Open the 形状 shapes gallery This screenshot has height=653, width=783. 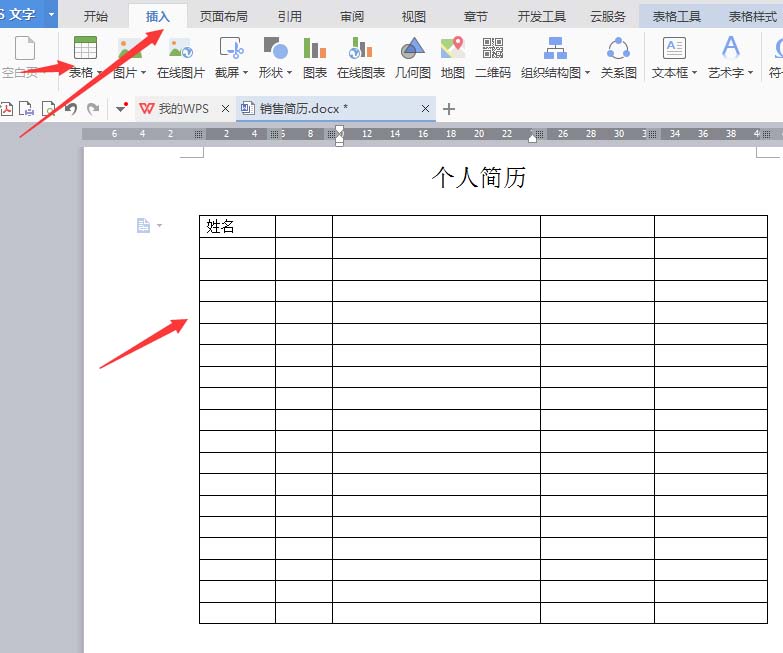pos(275,48)
